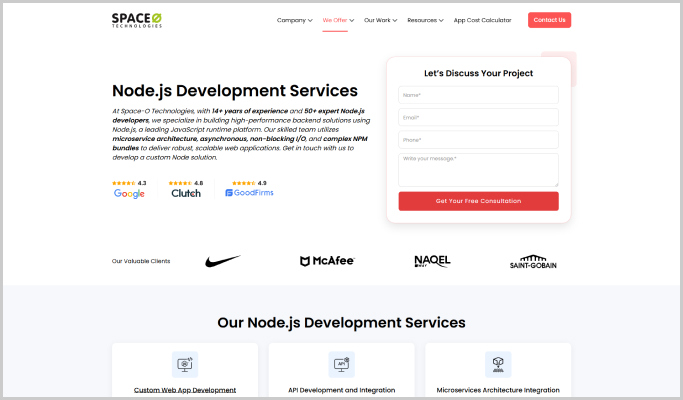Focus the Email input field
Image resolution: width=683 pixels, height=400 pixels.
478,117
